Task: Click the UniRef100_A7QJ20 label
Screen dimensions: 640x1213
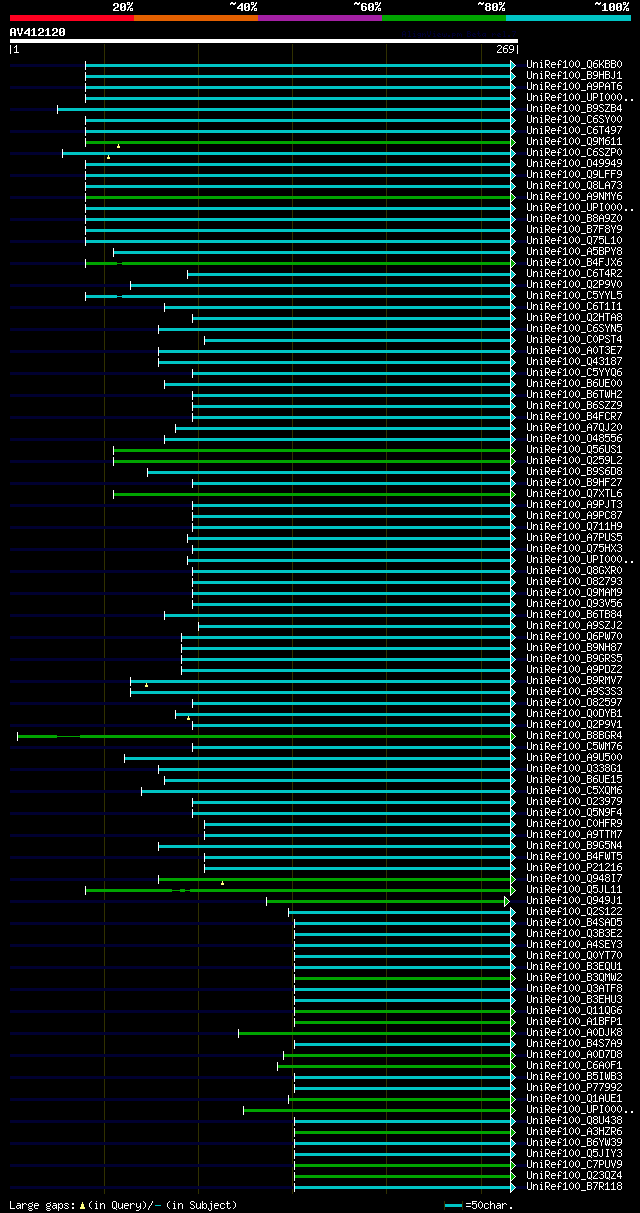Action: (574, 427)
